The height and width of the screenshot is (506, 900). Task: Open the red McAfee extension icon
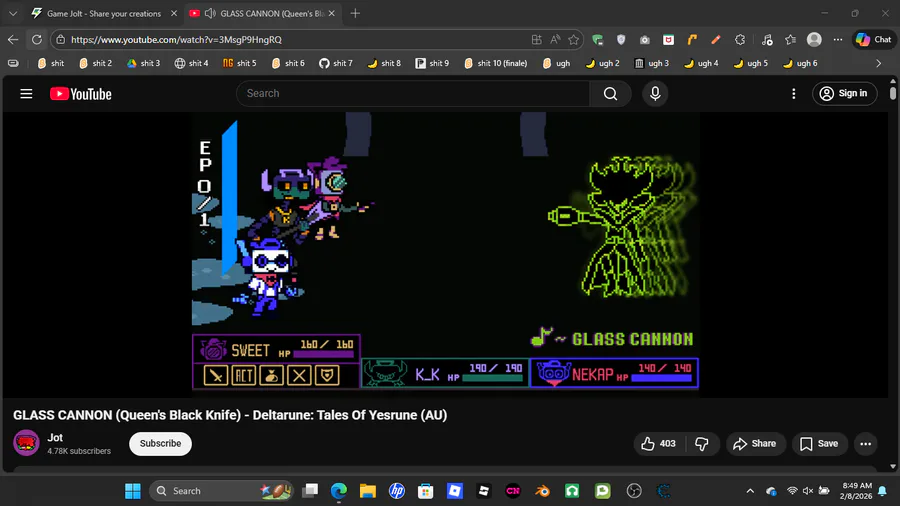pyautogui.click(x=669, y=40)
